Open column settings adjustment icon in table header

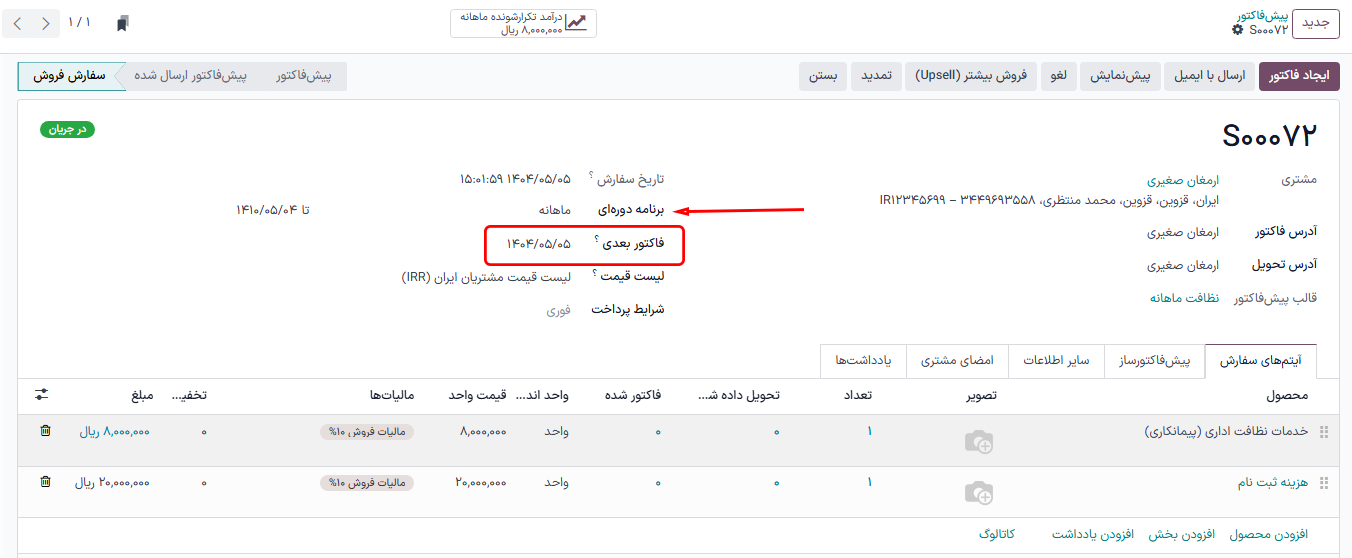point(41,395)
